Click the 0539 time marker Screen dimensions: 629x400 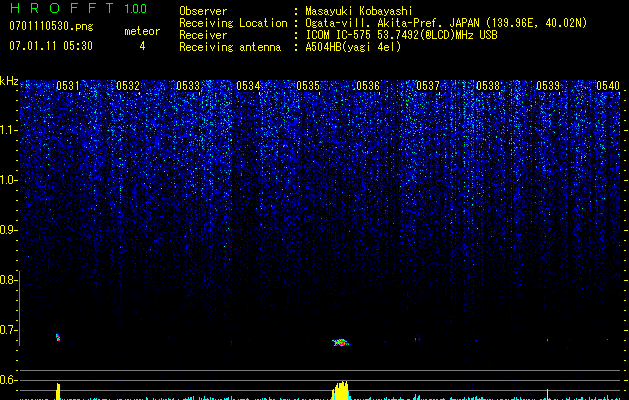point(548,85)
